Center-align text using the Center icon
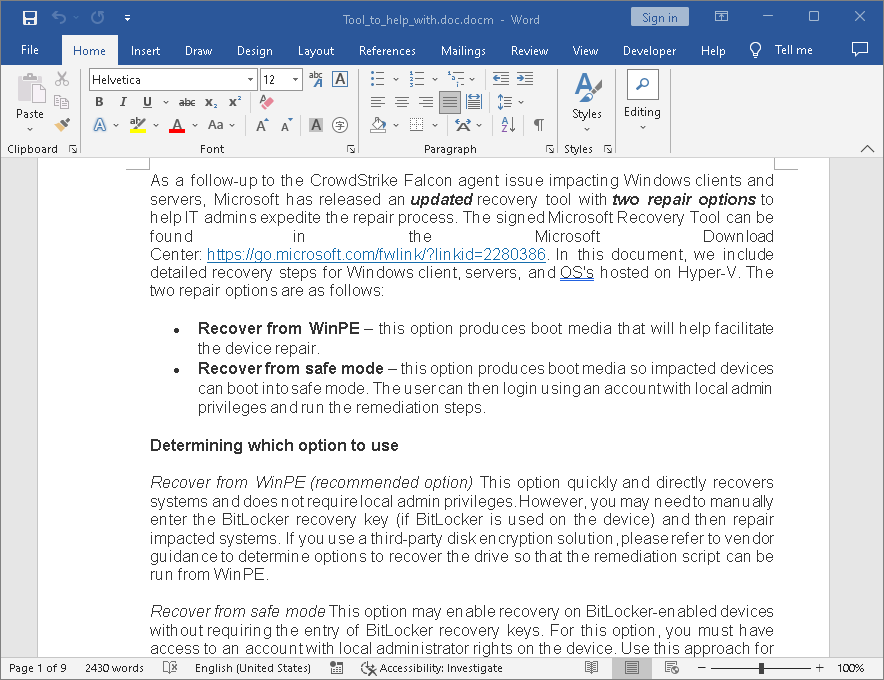The image size is (884, 680). (401, 102)
